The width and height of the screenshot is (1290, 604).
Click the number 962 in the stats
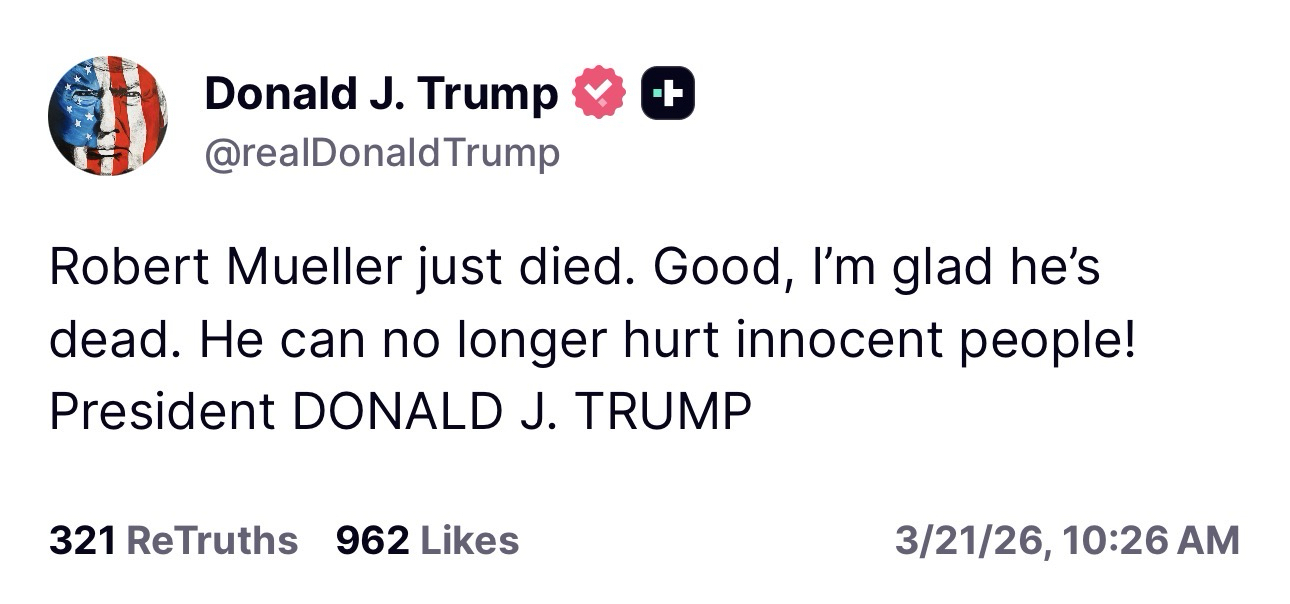click(372, 540)
